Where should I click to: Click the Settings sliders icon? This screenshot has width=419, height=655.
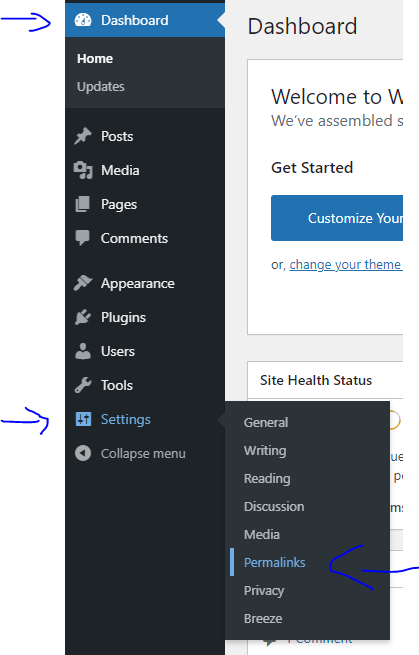83,419
